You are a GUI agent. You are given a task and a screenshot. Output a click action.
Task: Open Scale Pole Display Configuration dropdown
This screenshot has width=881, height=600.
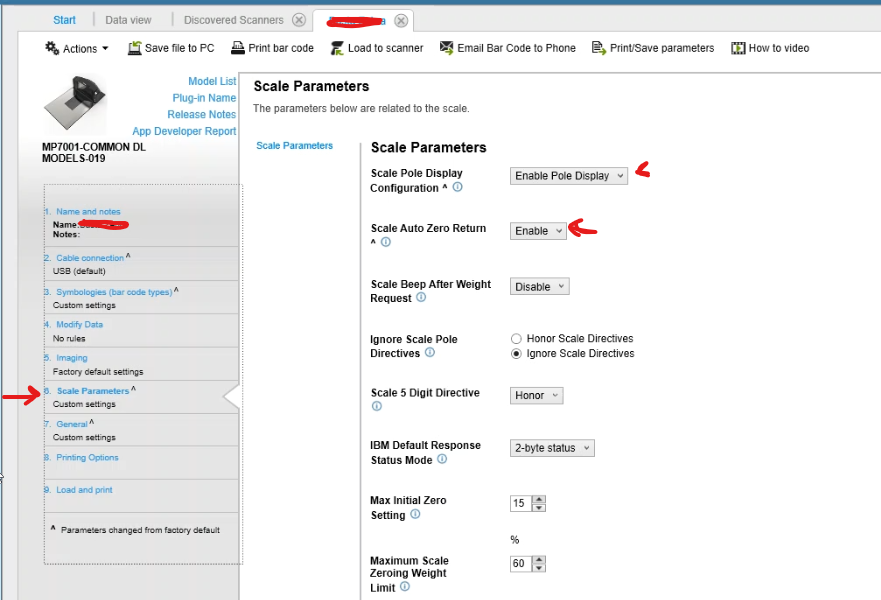coord(568,176)
